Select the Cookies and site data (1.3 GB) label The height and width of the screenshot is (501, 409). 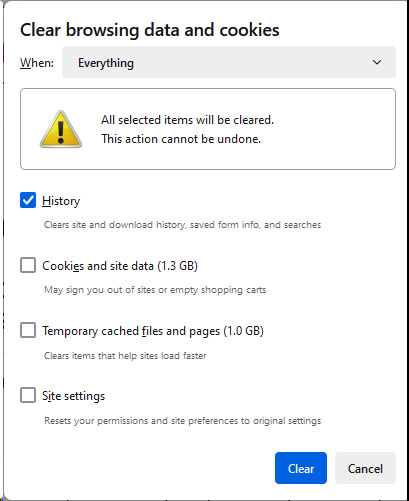(x=120, y=266)
